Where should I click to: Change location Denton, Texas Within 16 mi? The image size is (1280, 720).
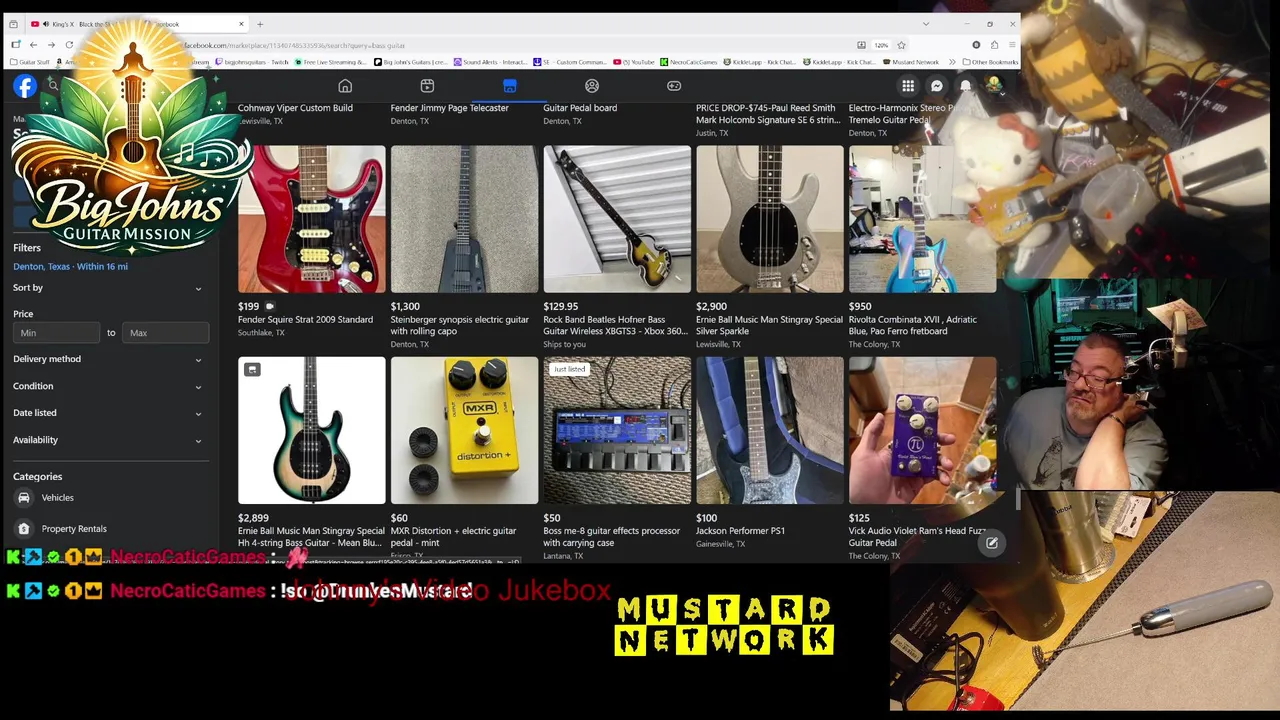point(70,267)
